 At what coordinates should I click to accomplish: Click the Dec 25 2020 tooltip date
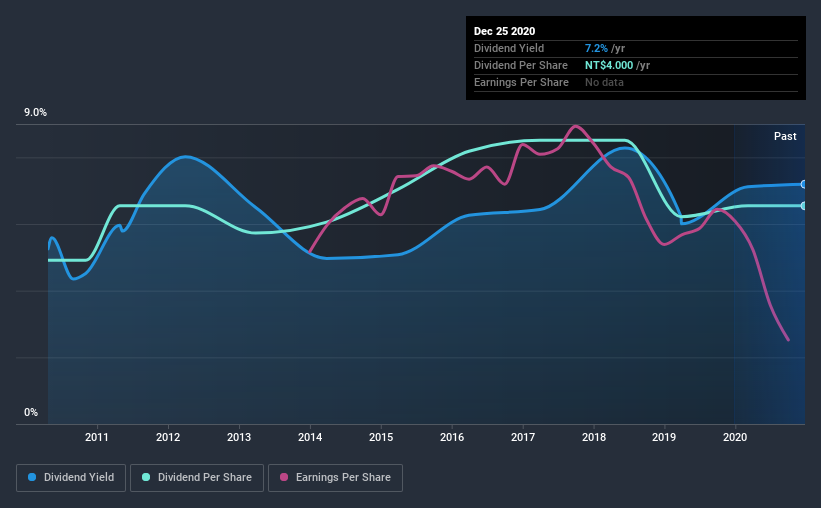point(504,31)
